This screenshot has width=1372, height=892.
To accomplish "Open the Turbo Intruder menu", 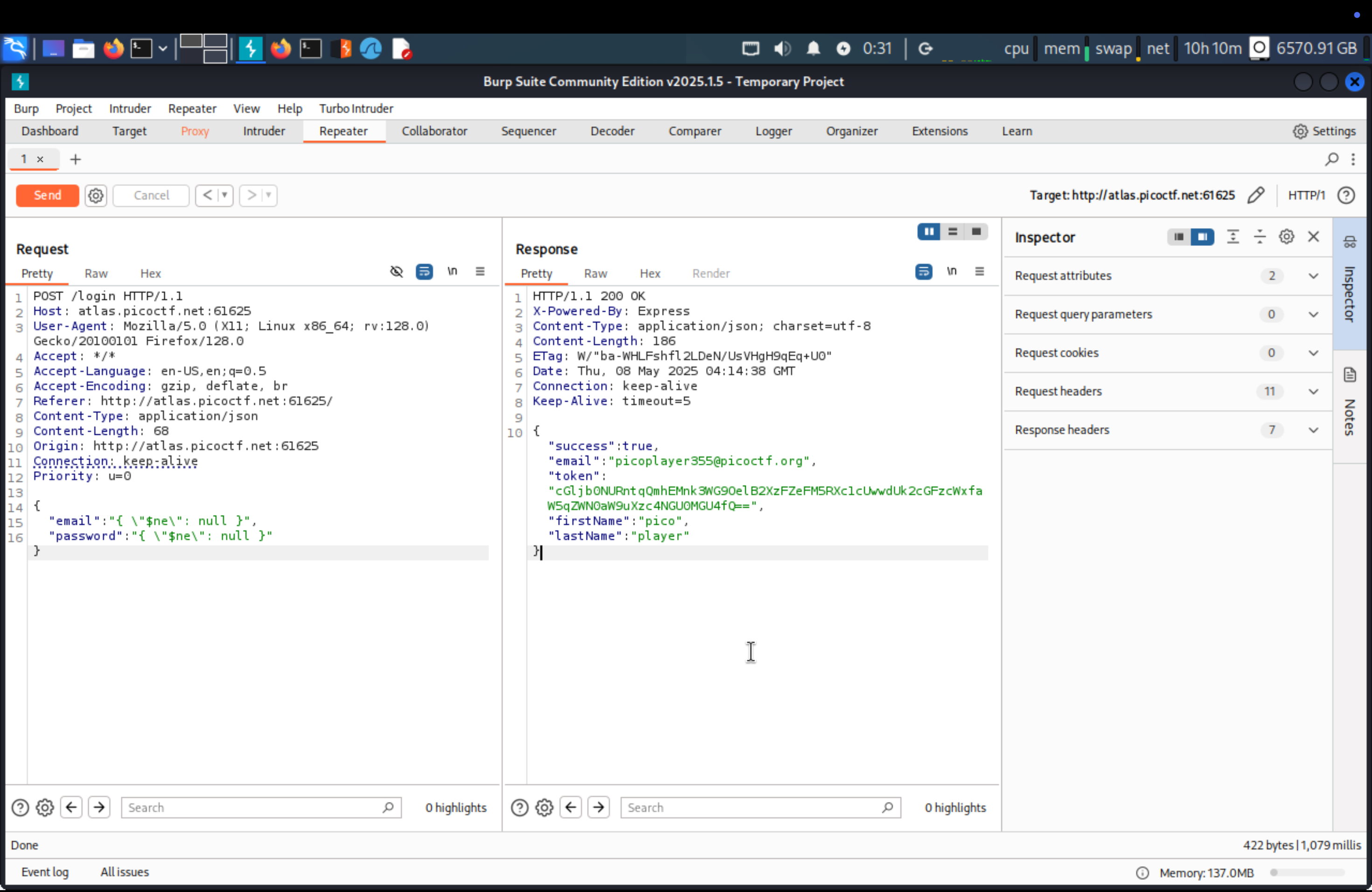I will point(356,109).
